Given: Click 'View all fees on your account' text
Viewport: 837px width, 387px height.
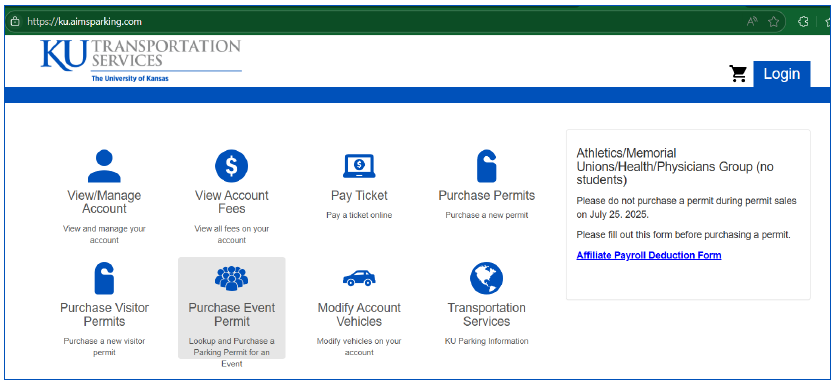Looking at the screenshot, I should click(232, 234).
